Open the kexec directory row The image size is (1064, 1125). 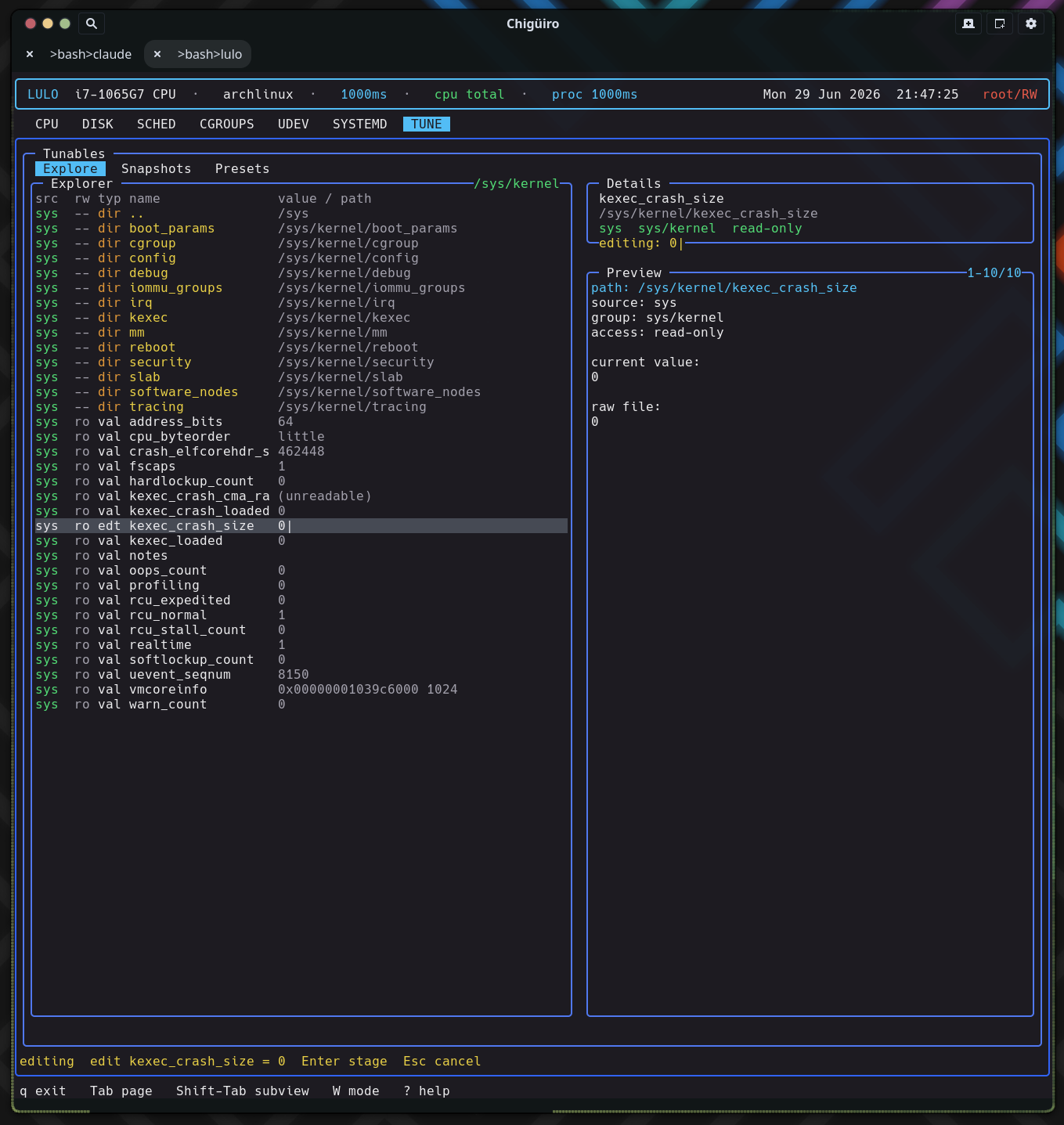click(x=301, y=318)
